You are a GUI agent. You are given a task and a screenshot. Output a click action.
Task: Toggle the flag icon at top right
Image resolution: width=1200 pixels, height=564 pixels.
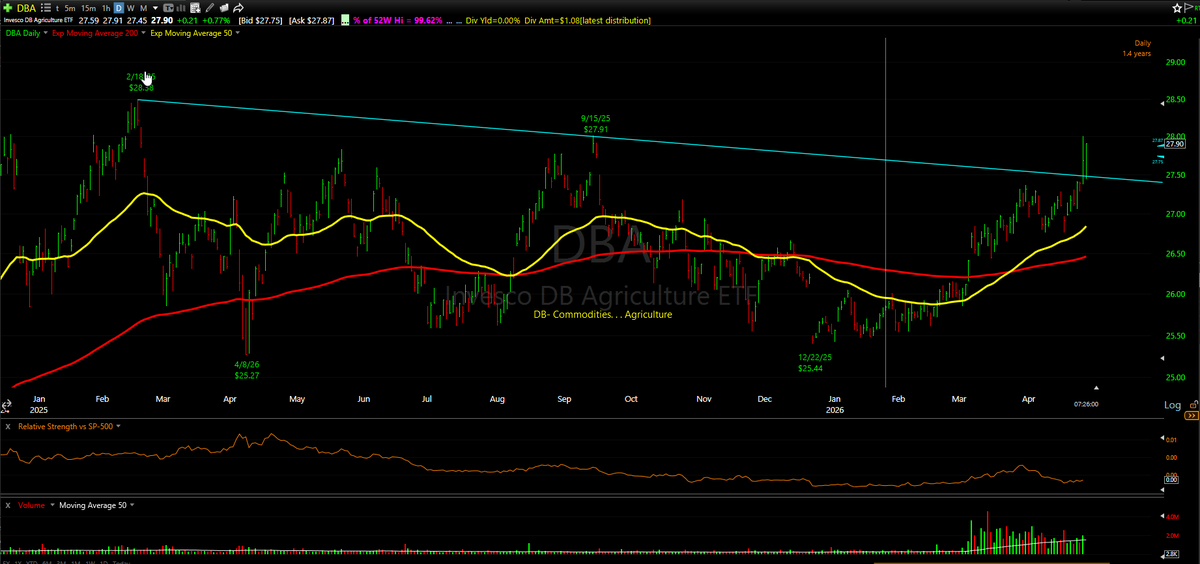pos(1189,8)
